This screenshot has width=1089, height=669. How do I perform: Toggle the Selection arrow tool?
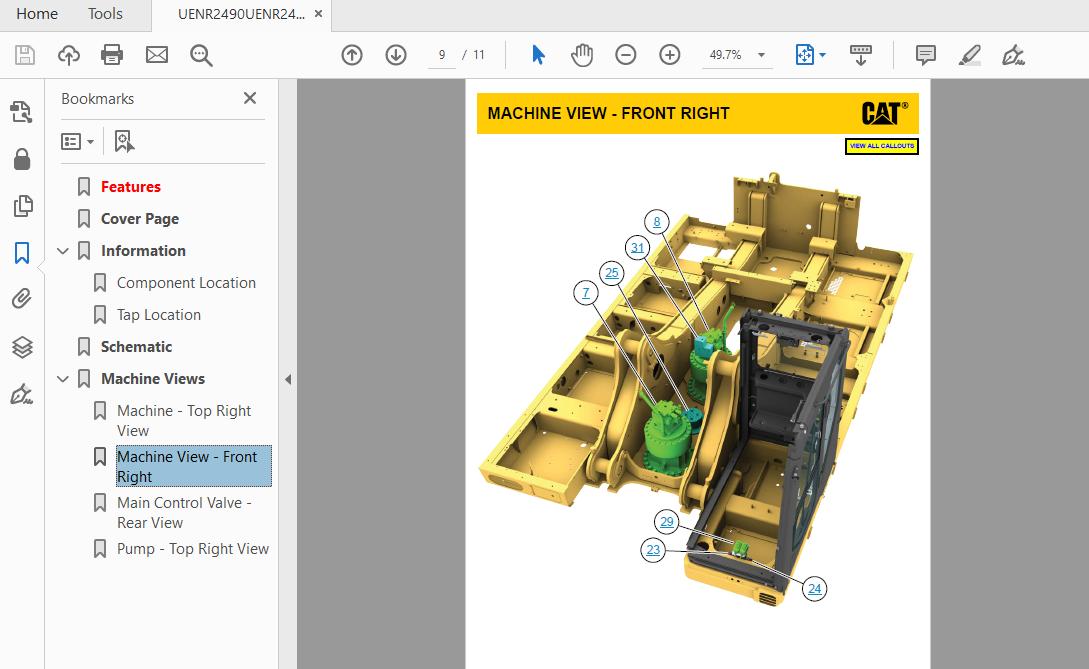pos(537,55)
